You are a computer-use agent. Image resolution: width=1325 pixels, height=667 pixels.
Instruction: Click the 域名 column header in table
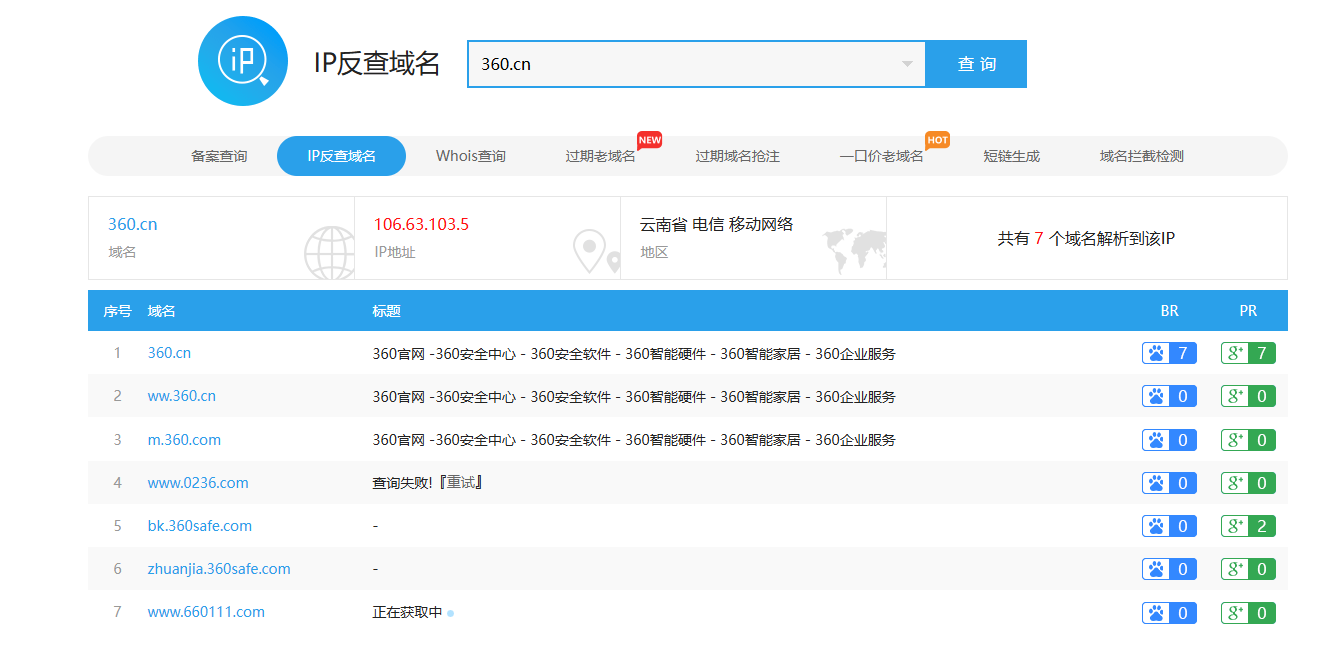[162, 311]
